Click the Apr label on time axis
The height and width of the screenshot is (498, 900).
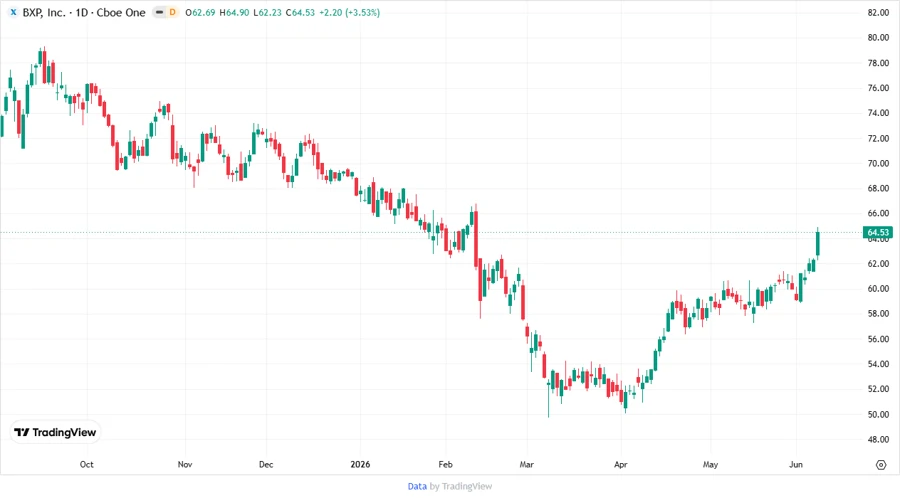[x=620, y=464]
